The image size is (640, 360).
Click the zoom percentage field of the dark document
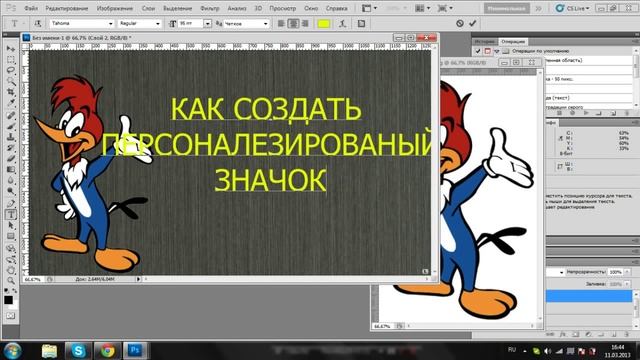point(33,279)
